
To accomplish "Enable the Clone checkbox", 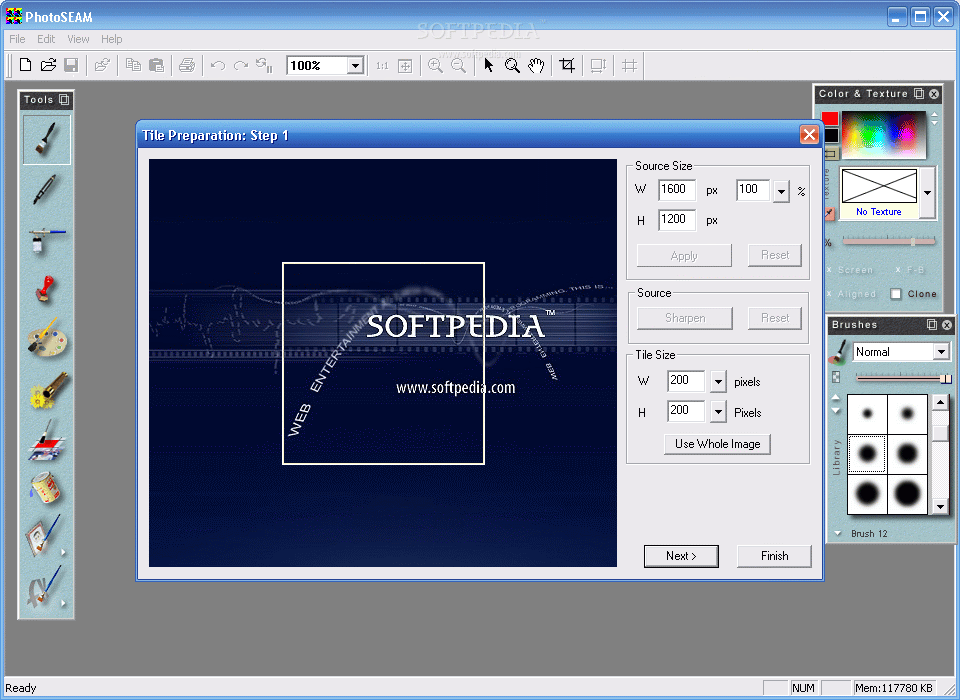I will [896, 294].
